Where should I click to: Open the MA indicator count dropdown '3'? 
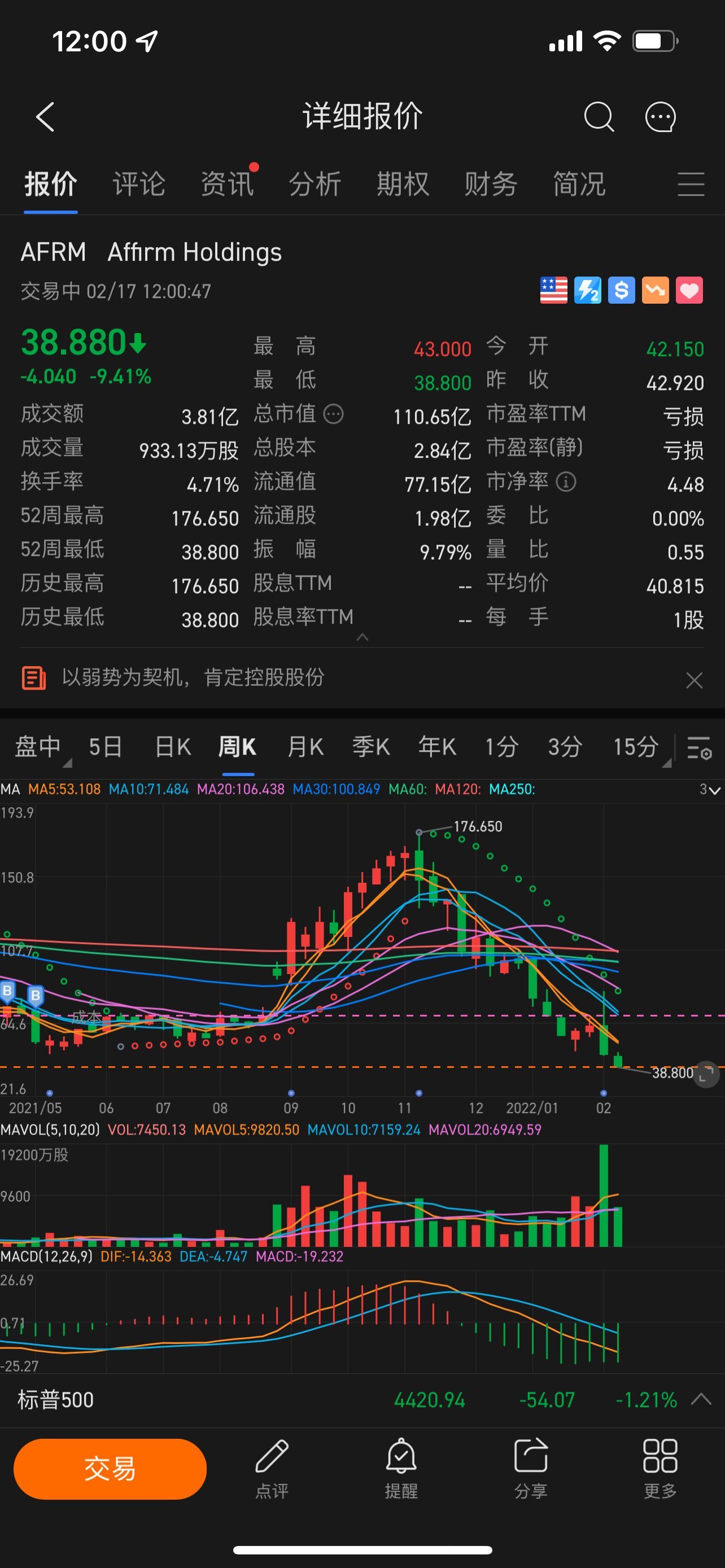coord(710,790)
